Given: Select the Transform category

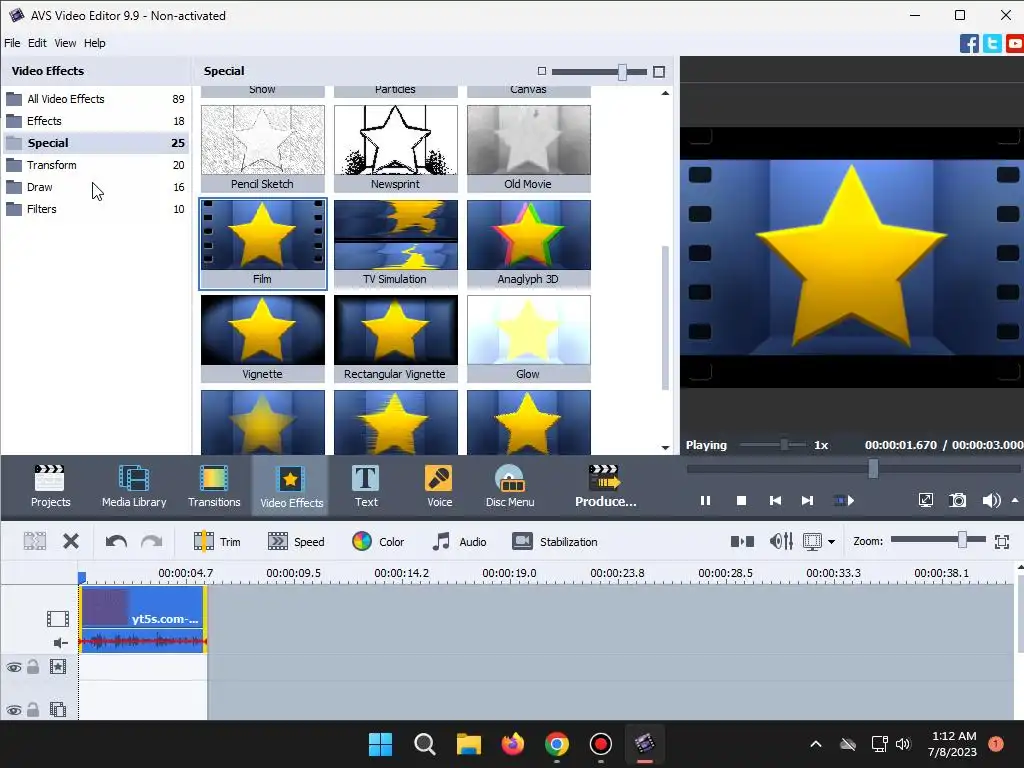Looking at the screenshot, I should tap(96, 165).
